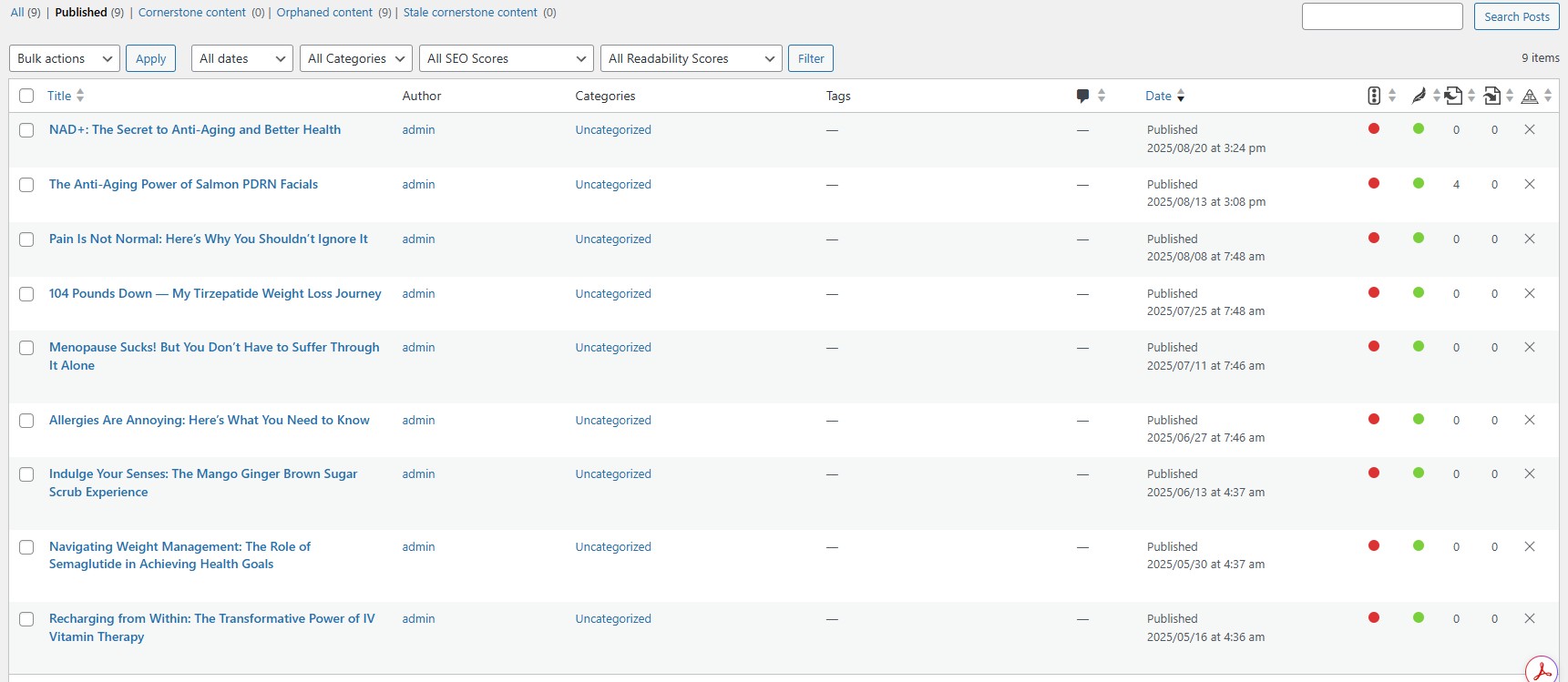Switch to the Orphaned content view
1568x682 pixels.
point(324,13)
